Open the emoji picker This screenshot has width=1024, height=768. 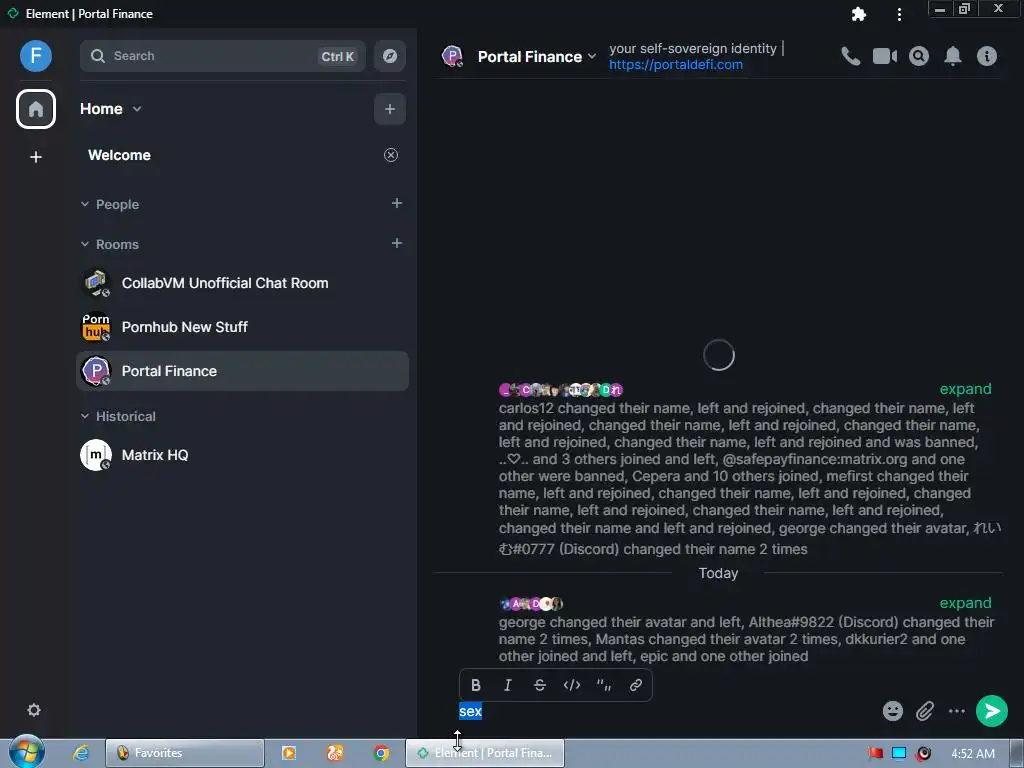(x=893, y=711)
